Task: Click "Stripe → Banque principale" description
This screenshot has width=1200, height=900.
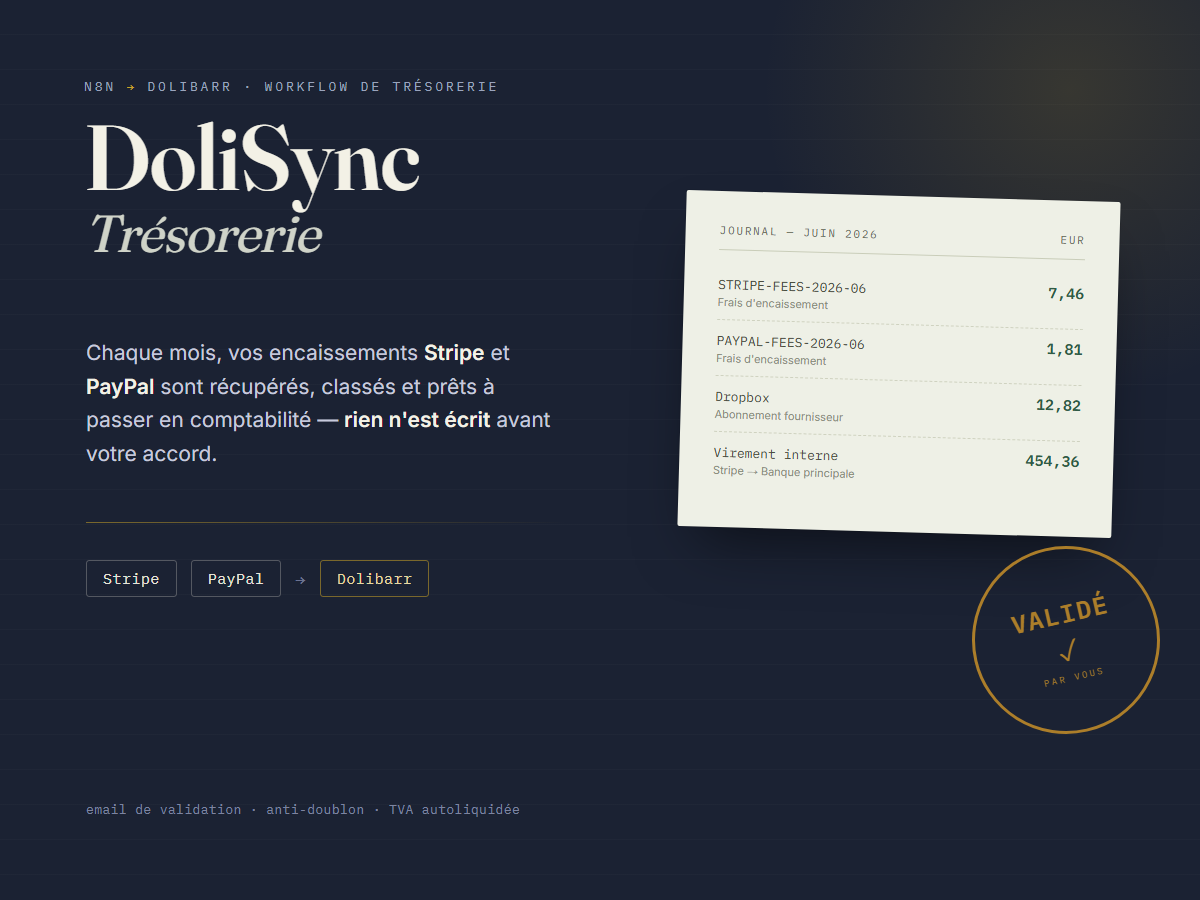Action: 784,472
